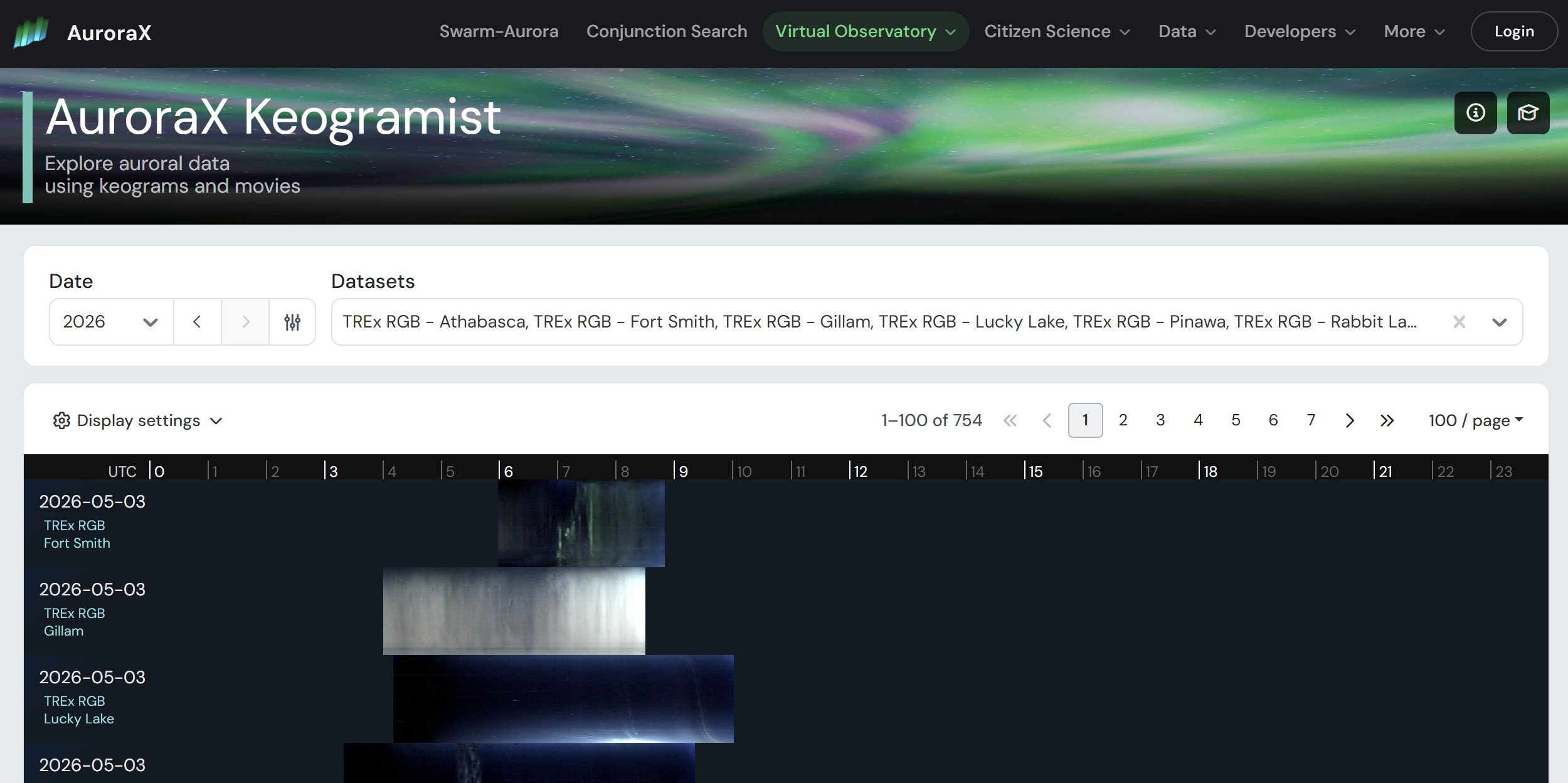Select page 3 in pagination
The image size is (1568, 783).
[x=1160, y=420]
